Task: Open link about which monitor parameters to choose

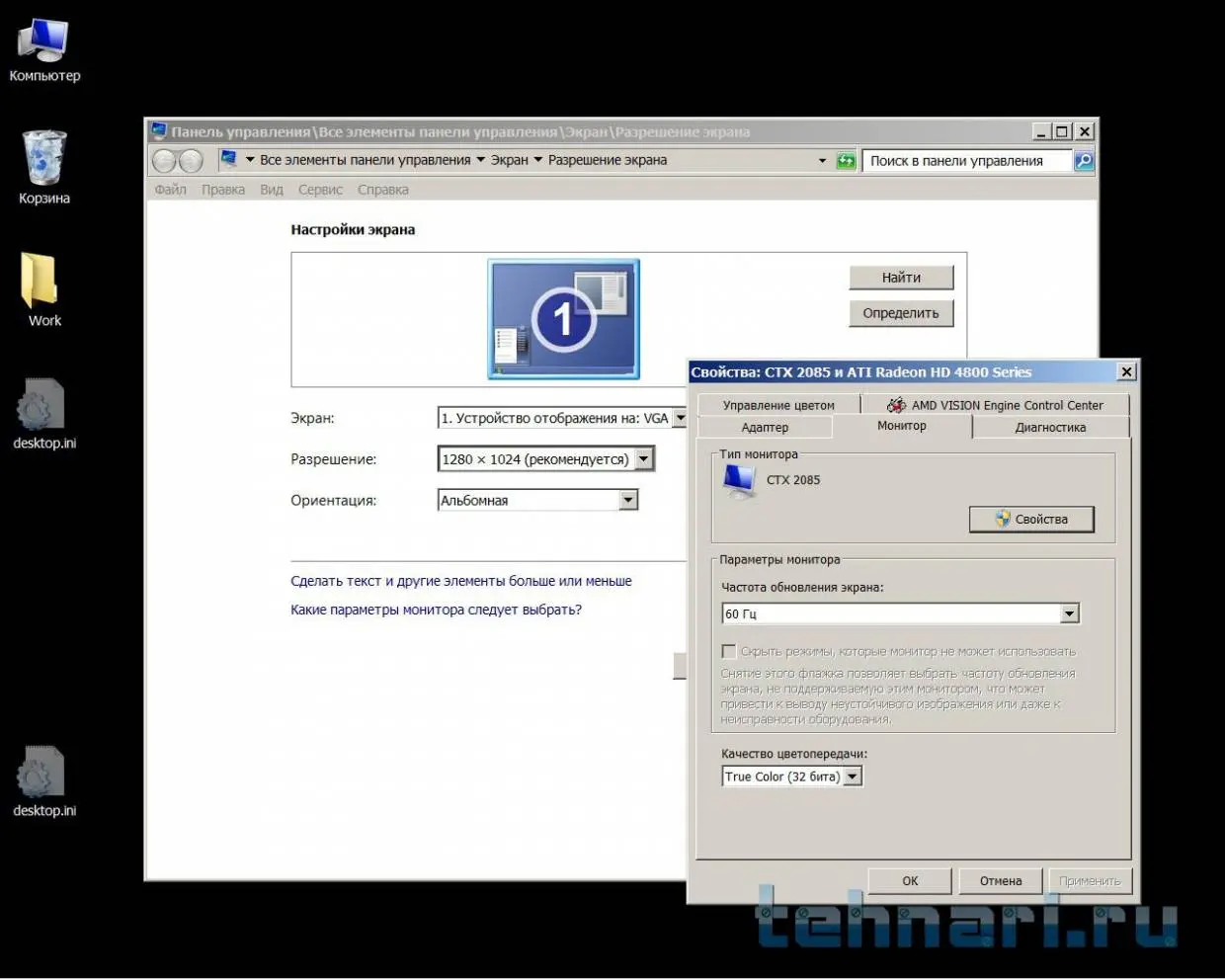Action: 436,610
